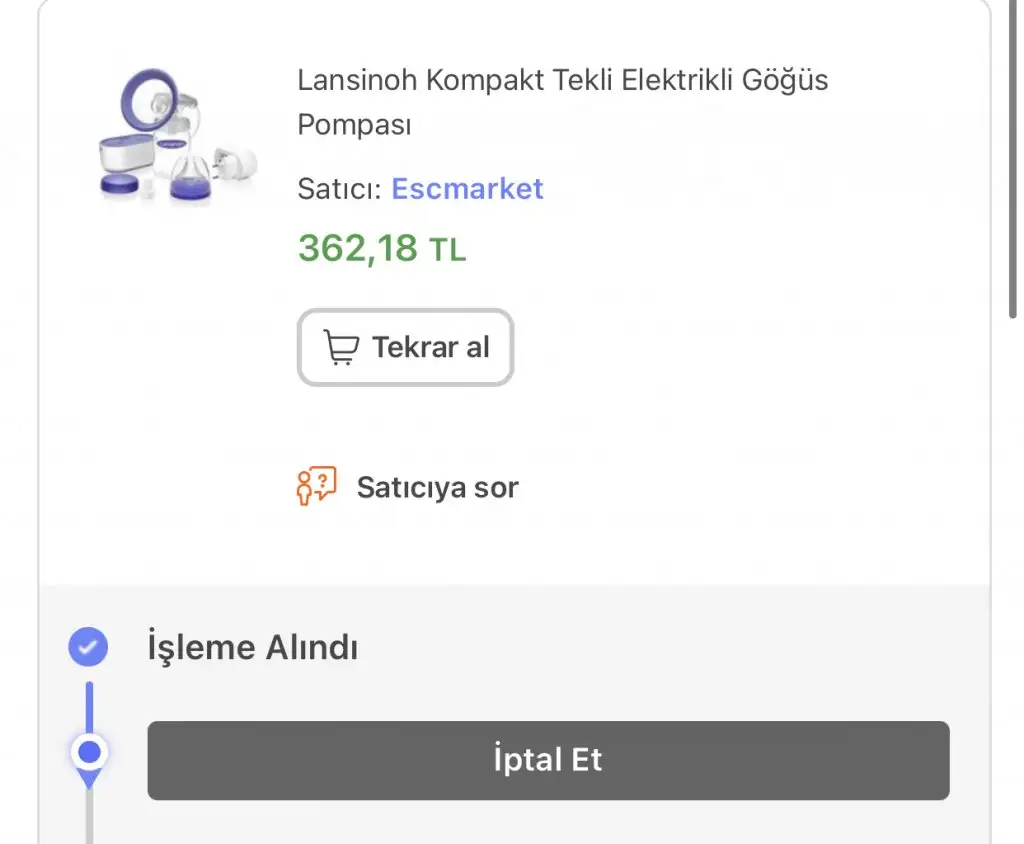Click the gray timeline segment under the current step
The image size is (1024, 844).
click(89, 815)
